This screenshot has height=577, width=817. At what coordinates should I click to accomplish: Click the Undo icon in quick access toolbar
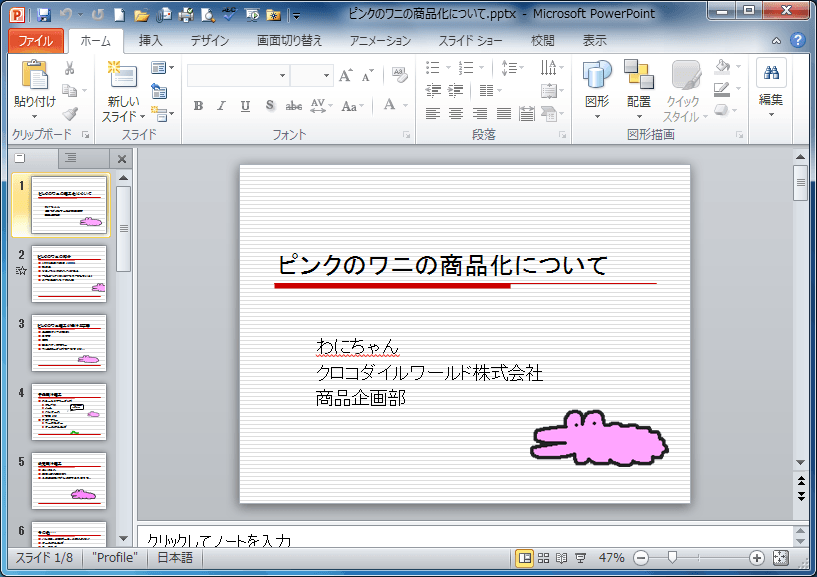(x=66, y=15)
